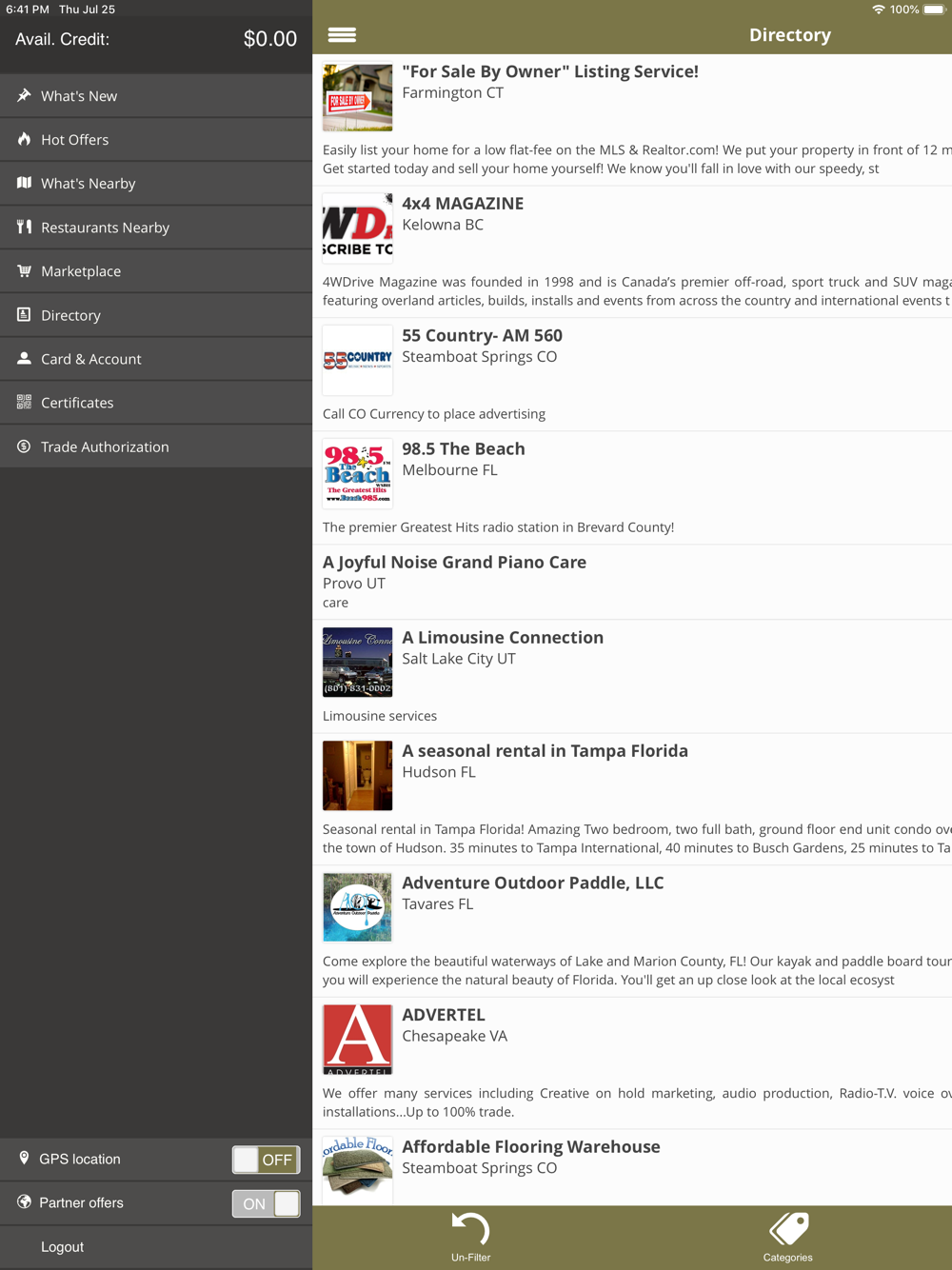Tap the Categories tag icon
This screenshot has width=952, height=1270.
pos(788,1229)
